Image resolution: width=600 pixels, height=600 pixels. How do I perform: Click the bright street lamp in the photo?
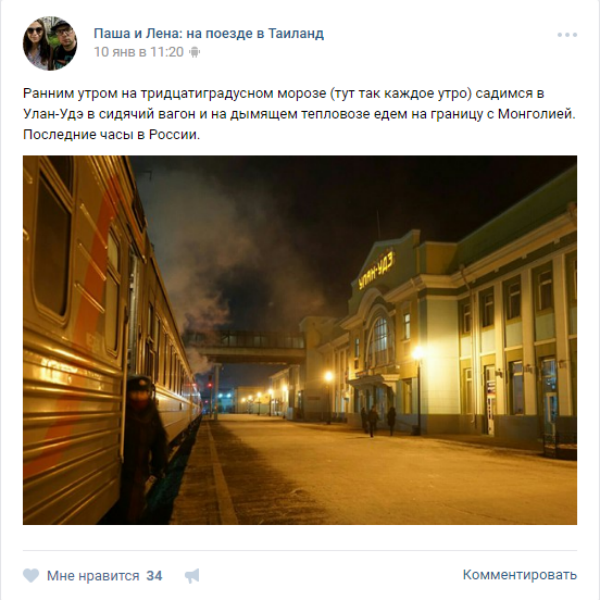(417, 353)
